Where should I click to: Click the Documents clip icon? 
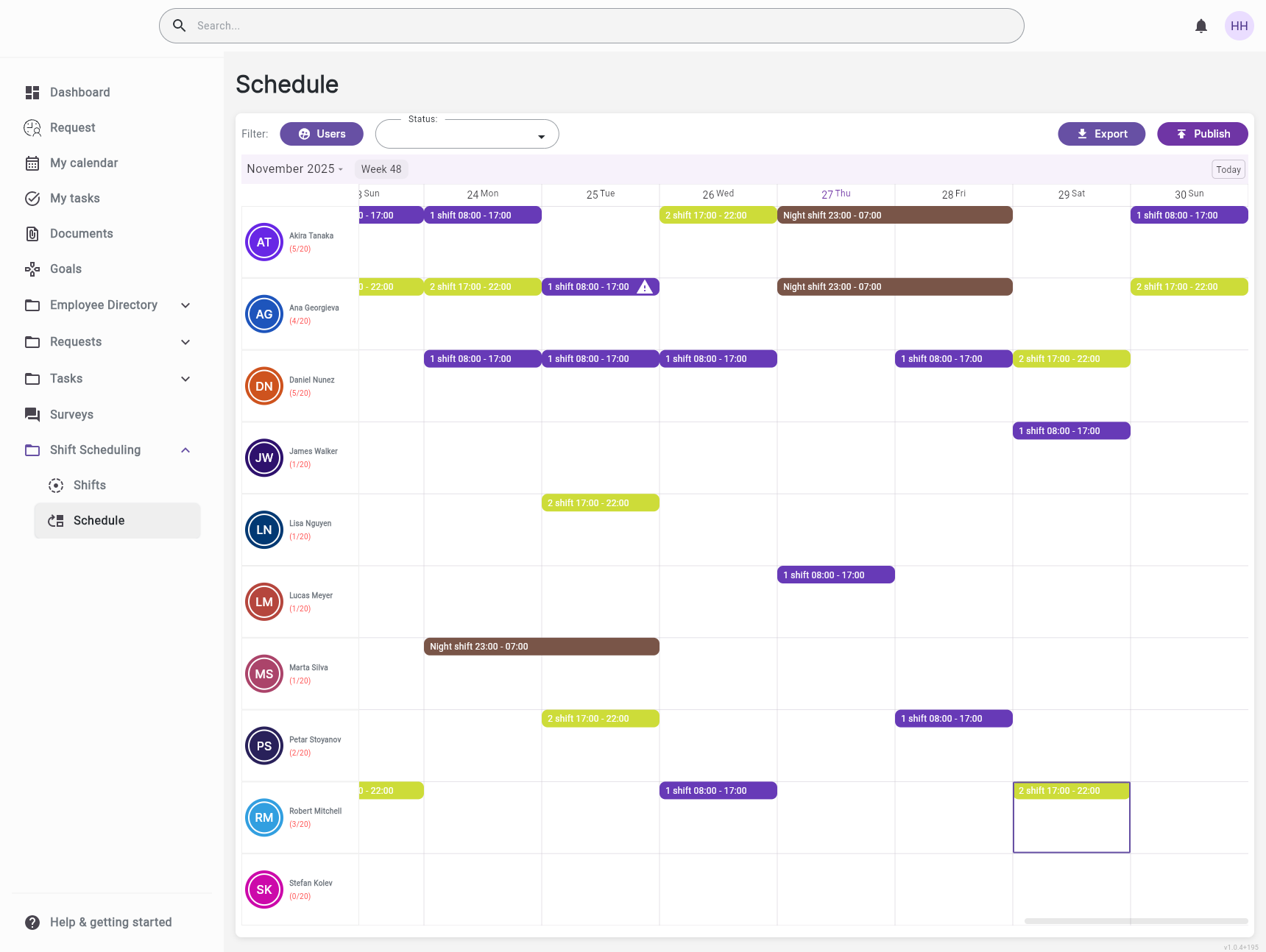click(x=32, y=234)
